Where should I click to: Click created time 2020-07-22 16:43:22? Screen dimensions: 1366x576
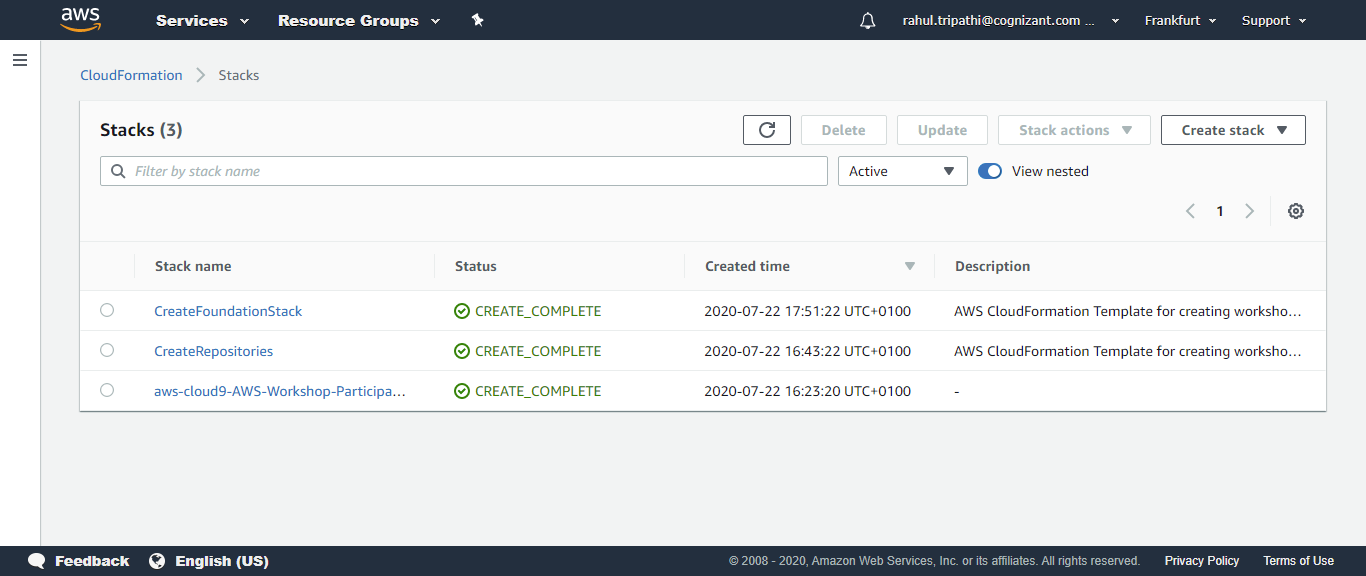tap(808, 351)
